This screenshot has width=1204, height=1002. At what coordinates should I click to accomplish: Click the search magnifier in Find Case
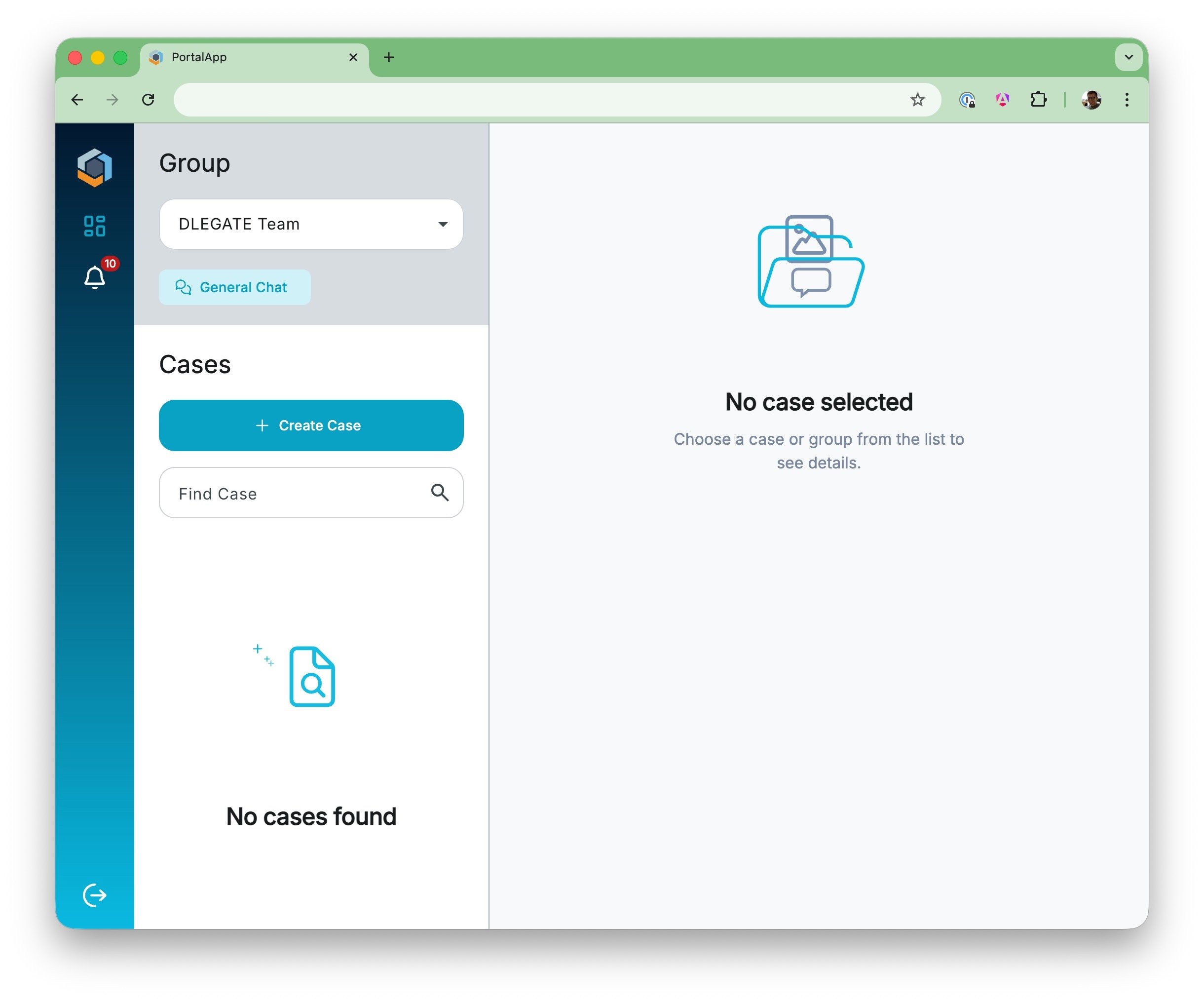click(440, 493)
